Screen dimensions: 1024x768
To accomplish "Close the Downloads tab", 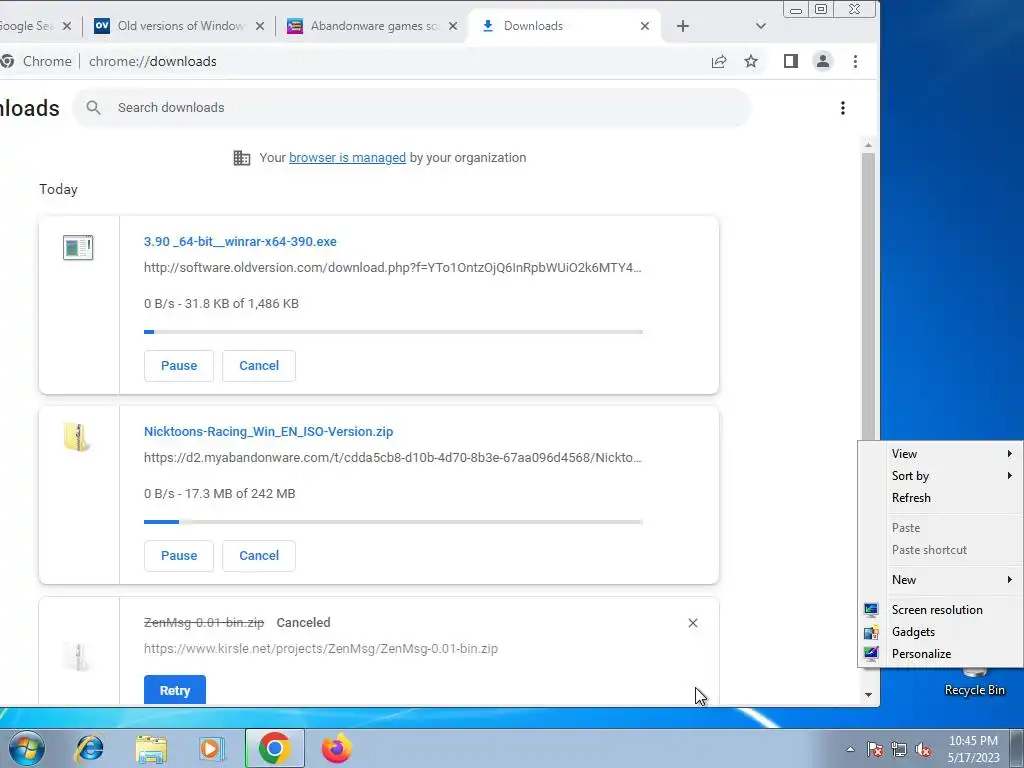I will 645,26.
